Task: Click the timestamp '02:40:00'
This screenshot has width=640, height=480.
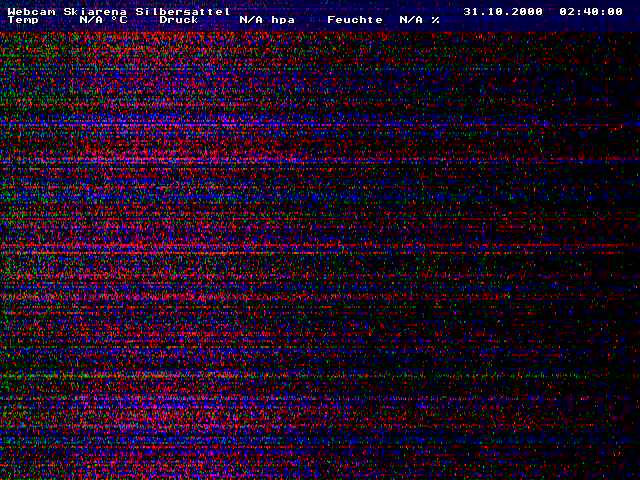Action: [591, 11]
